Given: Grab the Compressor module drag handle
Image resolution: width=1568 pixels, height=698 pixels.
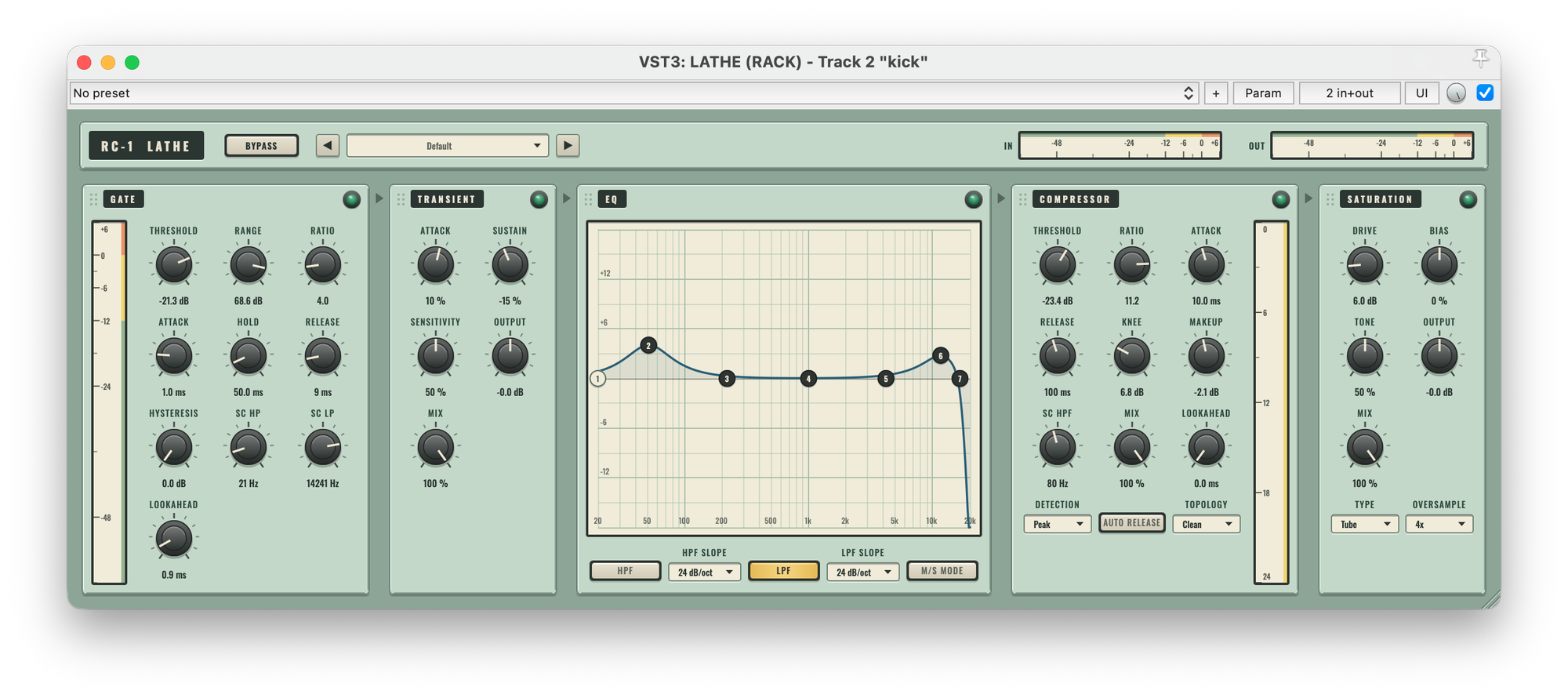Looking at the screenshot, I should click(x=1022, y=199).
